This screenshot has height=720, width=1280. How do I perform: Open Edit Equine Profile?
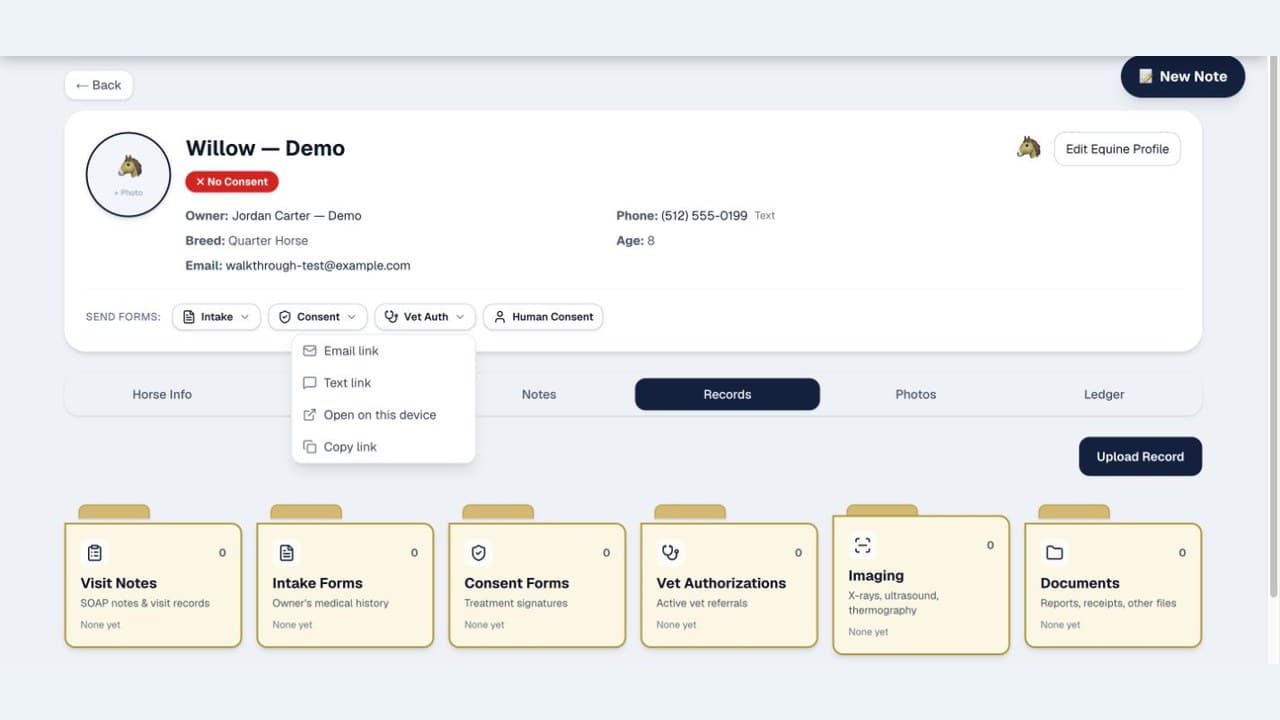(1117, 149)
